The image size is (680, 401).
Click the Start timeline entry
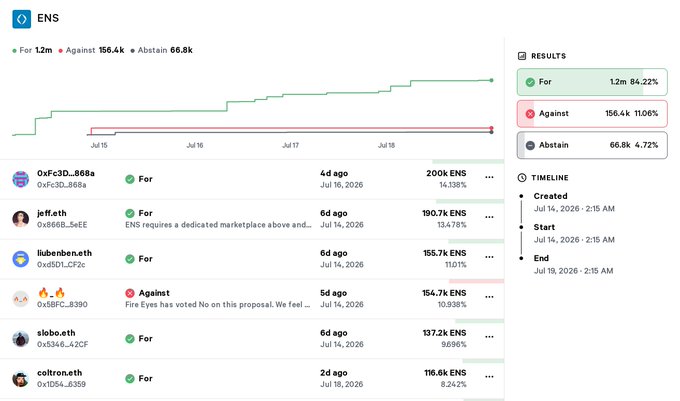coord(574,233)
